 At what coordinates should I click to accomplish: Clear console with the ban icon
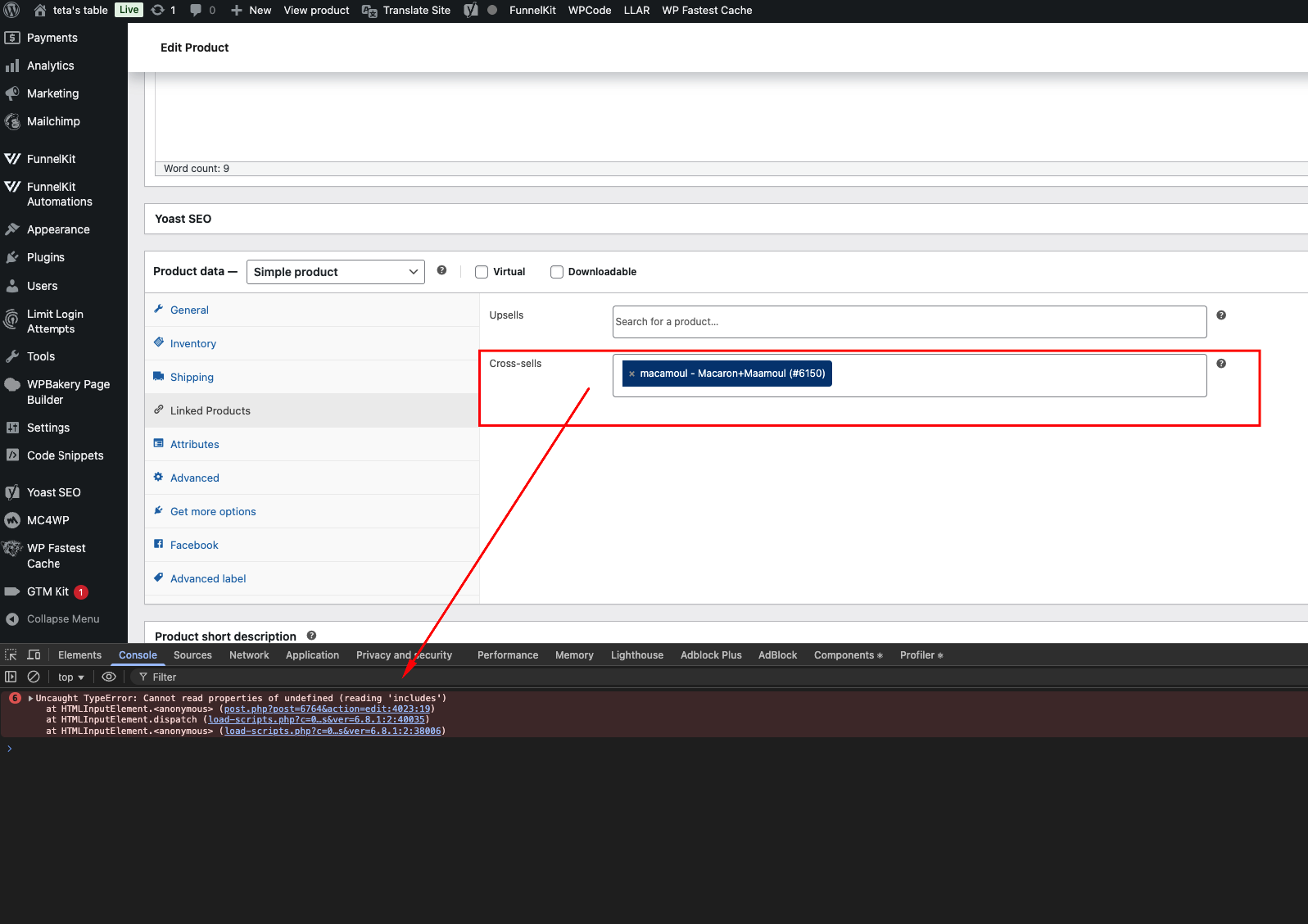tap(34, 677)
